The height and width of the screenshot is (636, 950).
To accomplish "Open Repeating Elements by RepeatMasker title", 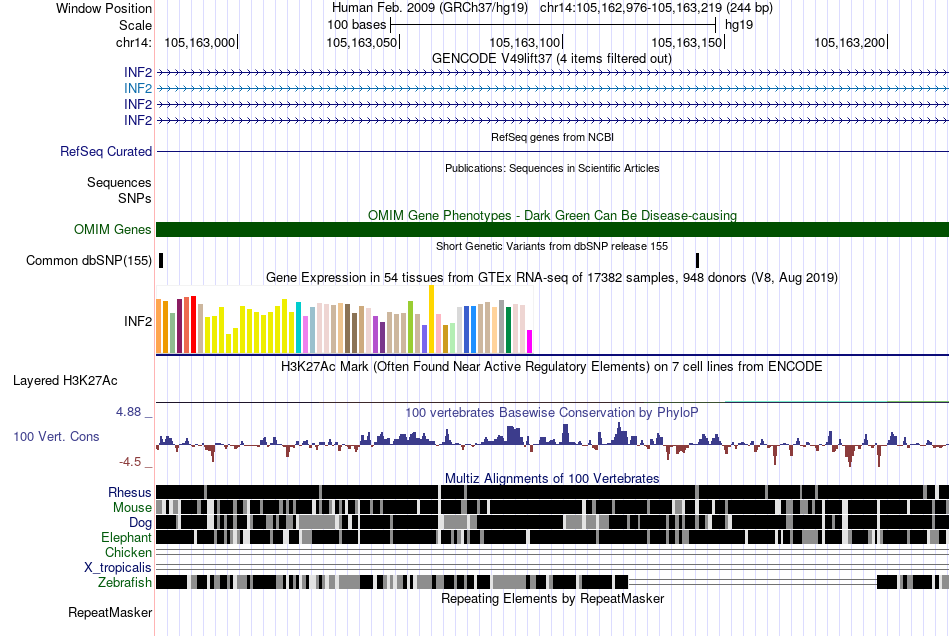I will (552, 598).
